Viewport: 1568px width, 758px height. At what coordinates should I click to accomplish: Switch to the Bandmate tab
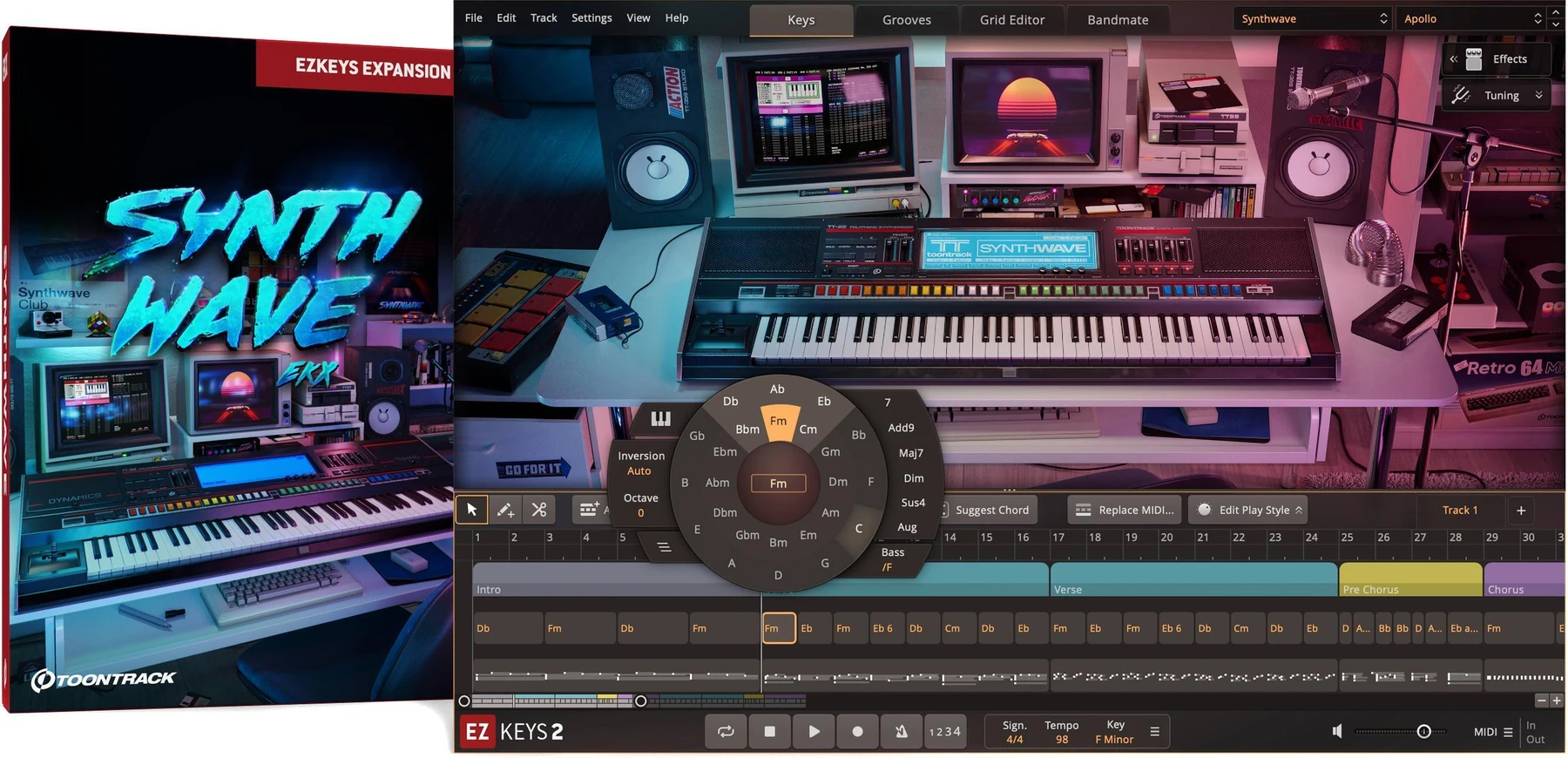pyautogui.click(x=1118, y=20)
